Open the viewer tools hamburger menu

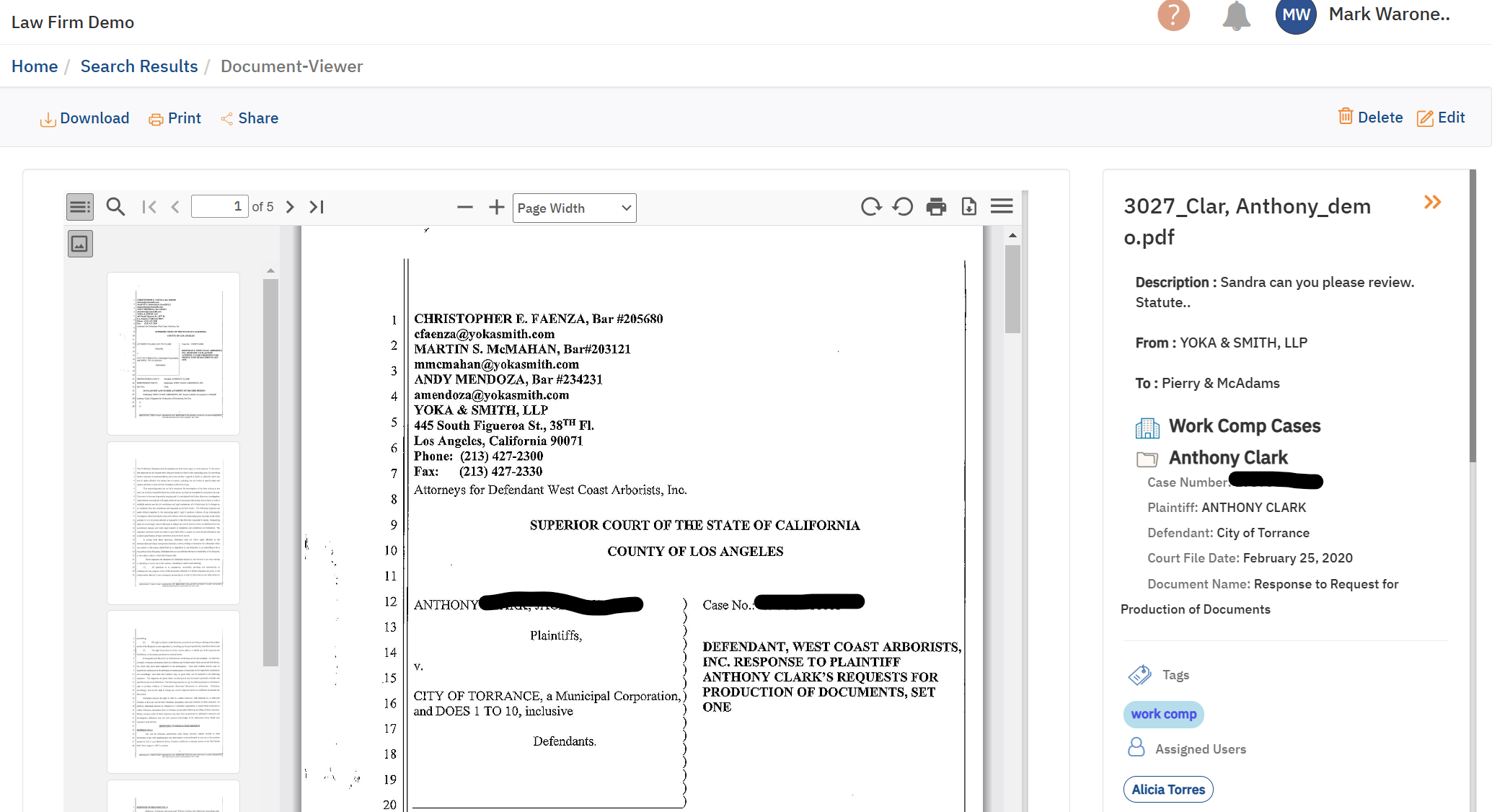[x=1002, y=206]
